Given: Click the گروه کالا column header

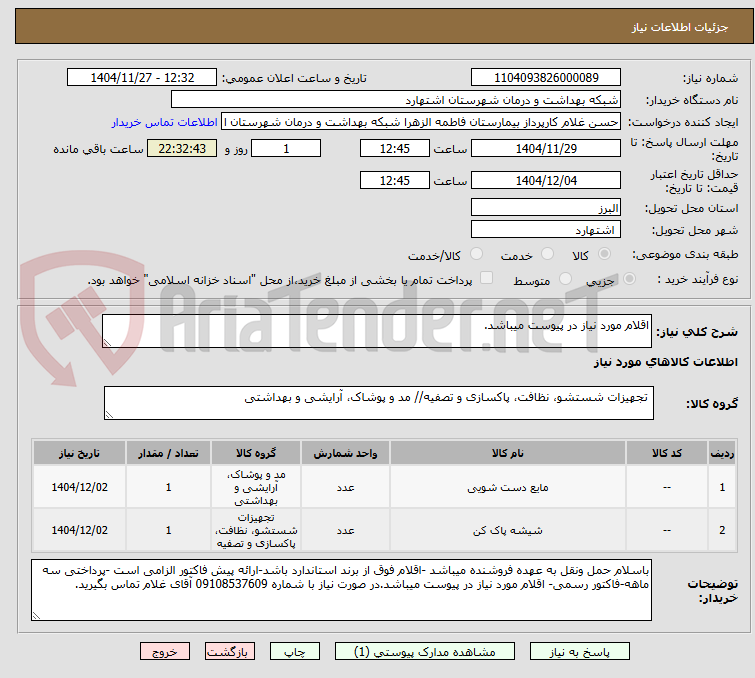Looking at the screenshot, I should pyautogui.click(x=256, y=453).
